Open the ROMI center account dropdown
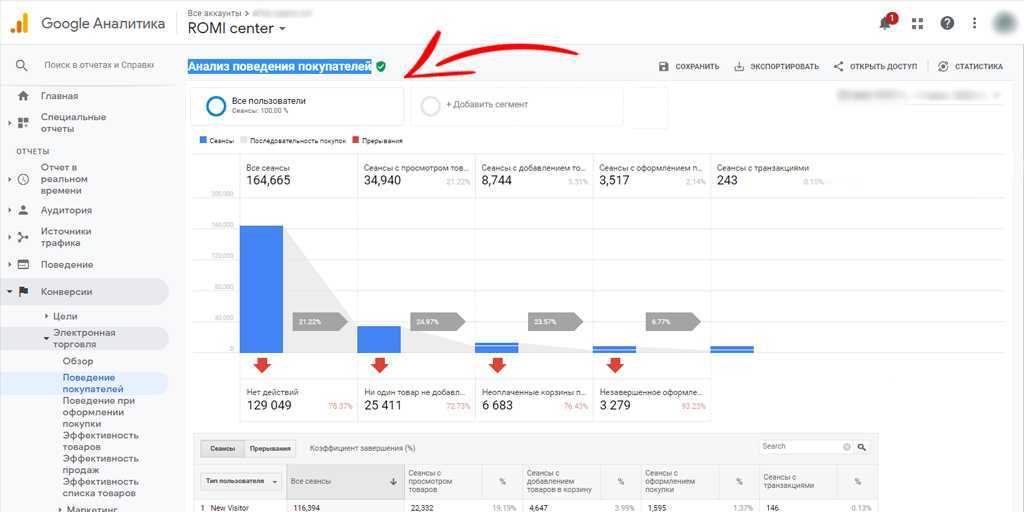Screen dimensions: 1024x512 point(237,29)
